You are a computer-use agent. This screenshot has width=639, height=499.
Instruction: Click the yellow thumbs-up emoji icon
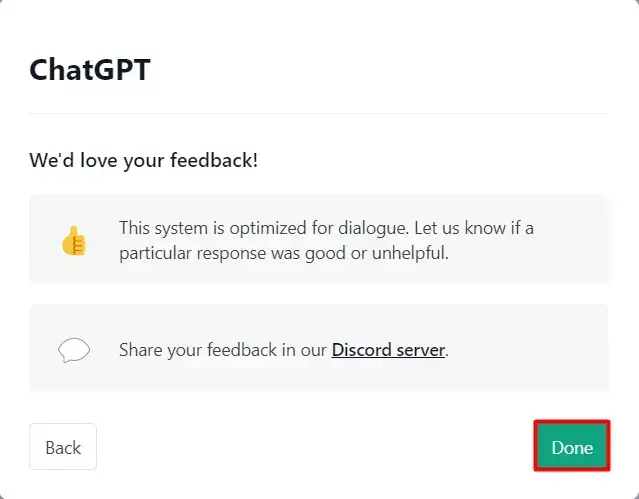tap(74, 241)
